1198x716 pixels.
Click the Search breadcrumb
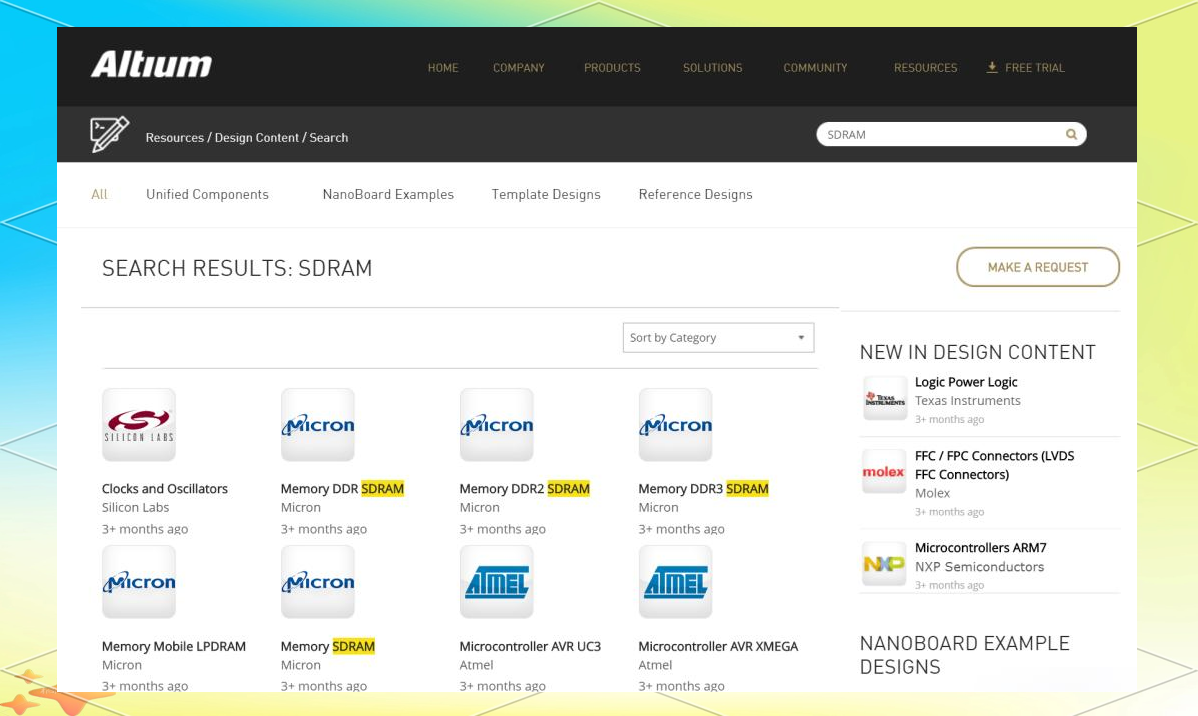[329, 138]
